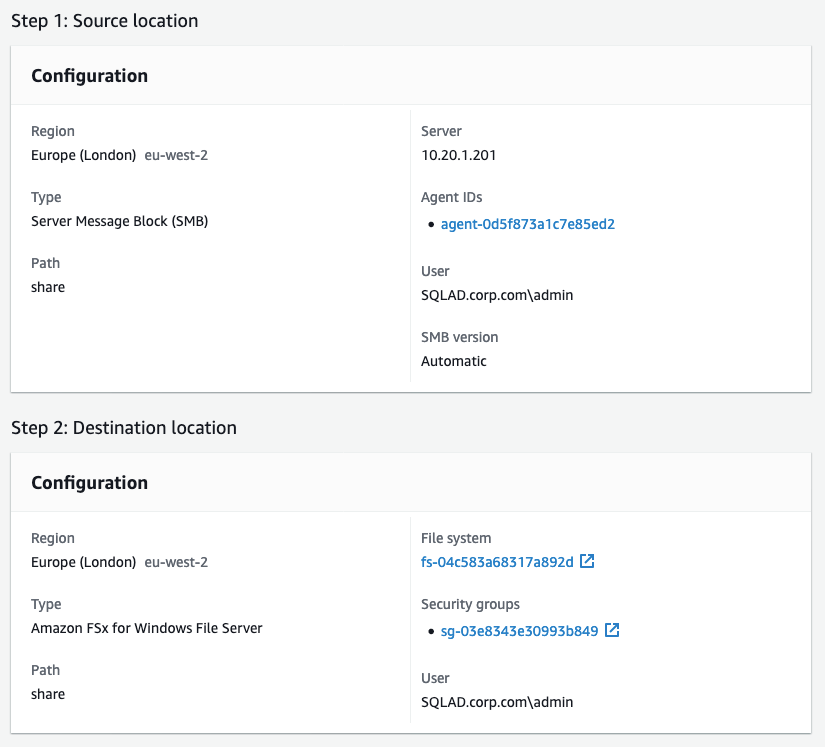Select the Step 1: Source location heading
The image size is (825, 747).
[106, 20]
